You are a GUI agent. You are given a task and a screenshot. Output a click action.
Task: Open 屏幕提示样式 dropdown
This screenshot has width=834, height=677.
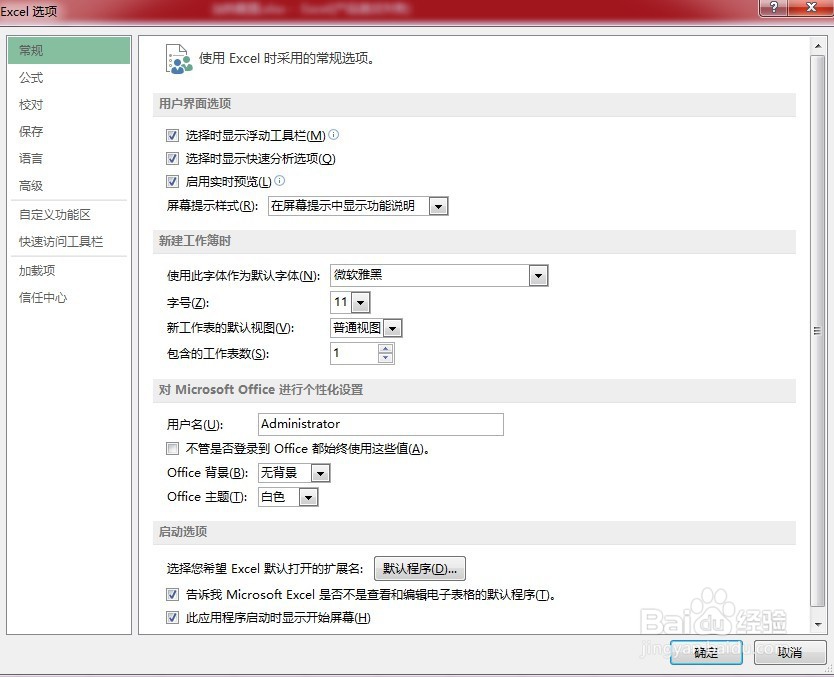click(438, 206)
